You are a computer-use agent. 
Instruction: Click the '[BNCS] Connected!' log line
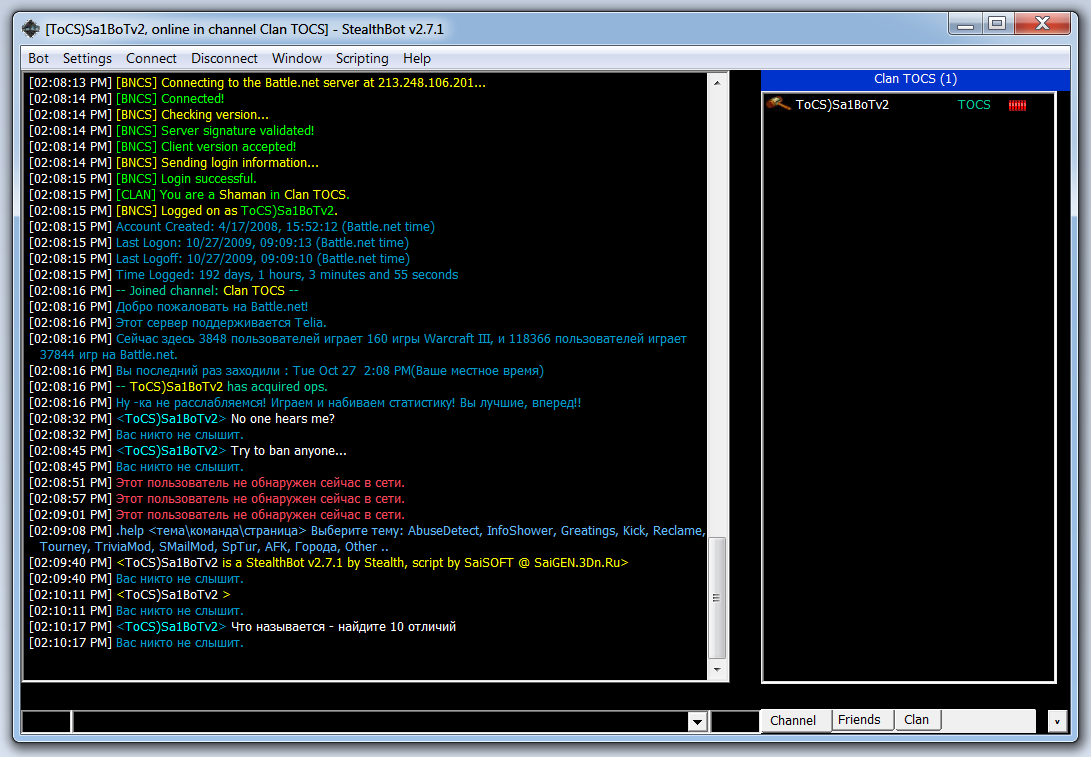127,99
